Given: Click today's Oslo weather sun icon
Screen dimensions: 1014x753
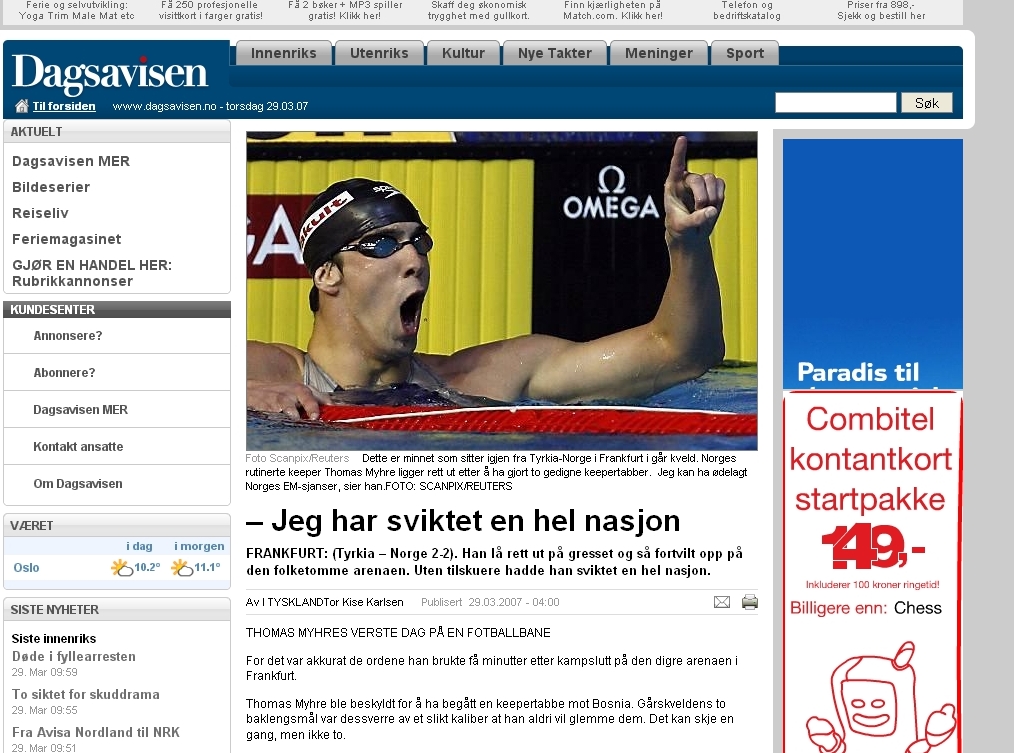Looking at the screenshot, I should [122, 568].
